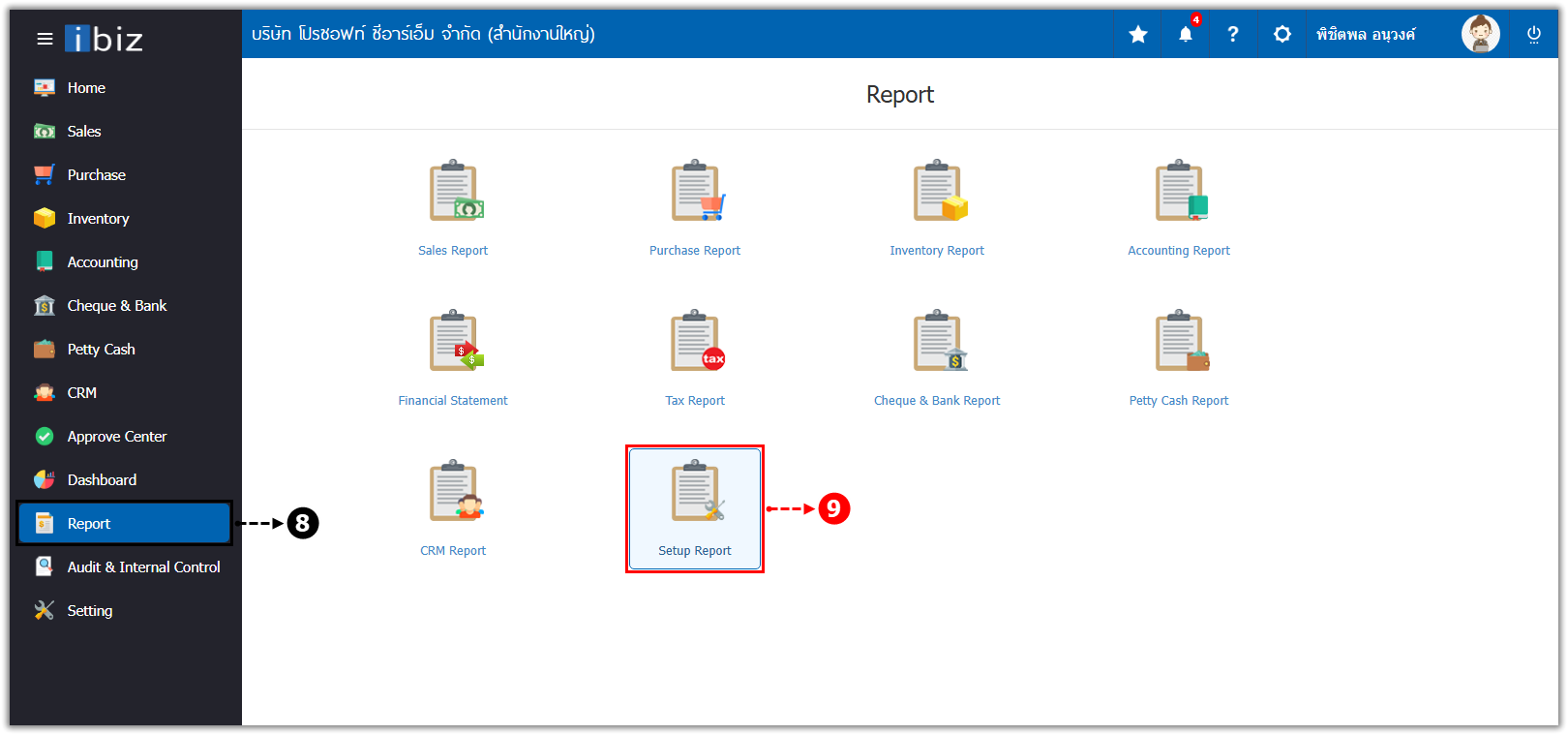Open the Sales Report clipboard icon

tap(454, 192)
